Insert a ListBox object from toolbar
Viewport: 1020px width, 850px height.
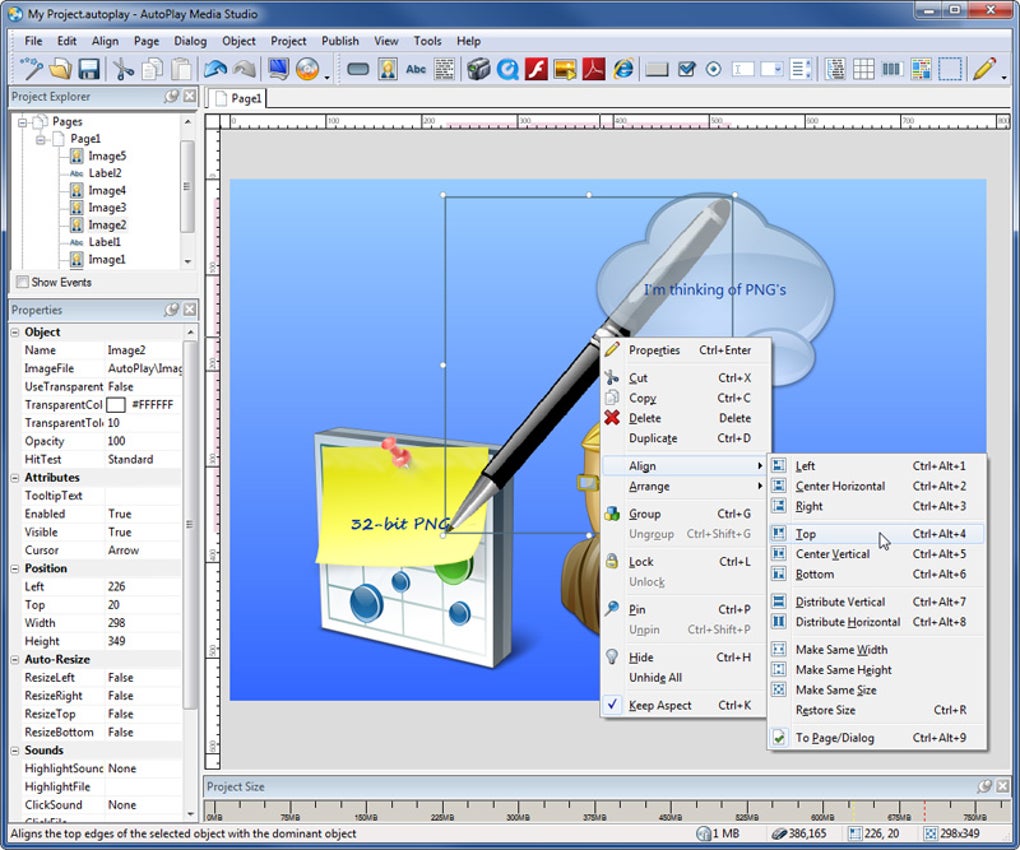coord(801,69)
